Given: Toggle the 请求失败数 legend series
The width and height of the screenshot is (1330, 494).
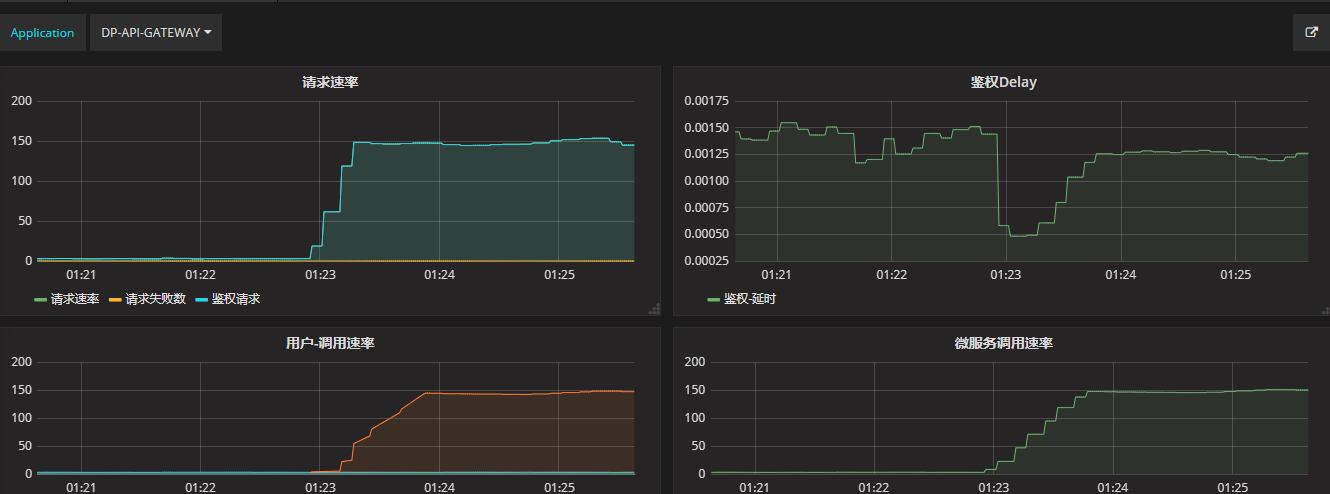Looking at the screenshot, I should coord(155,299).
